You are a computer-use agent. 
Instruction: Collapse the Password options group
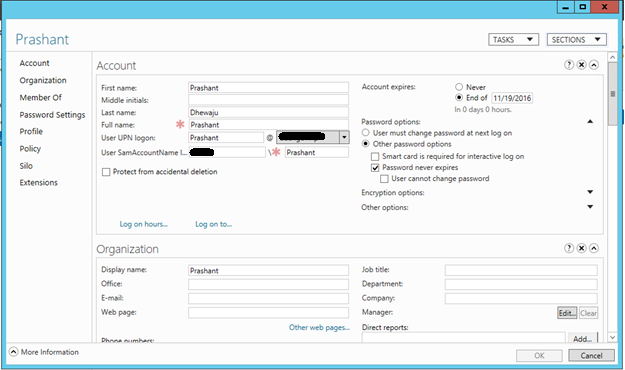click(x=590, y=122)
